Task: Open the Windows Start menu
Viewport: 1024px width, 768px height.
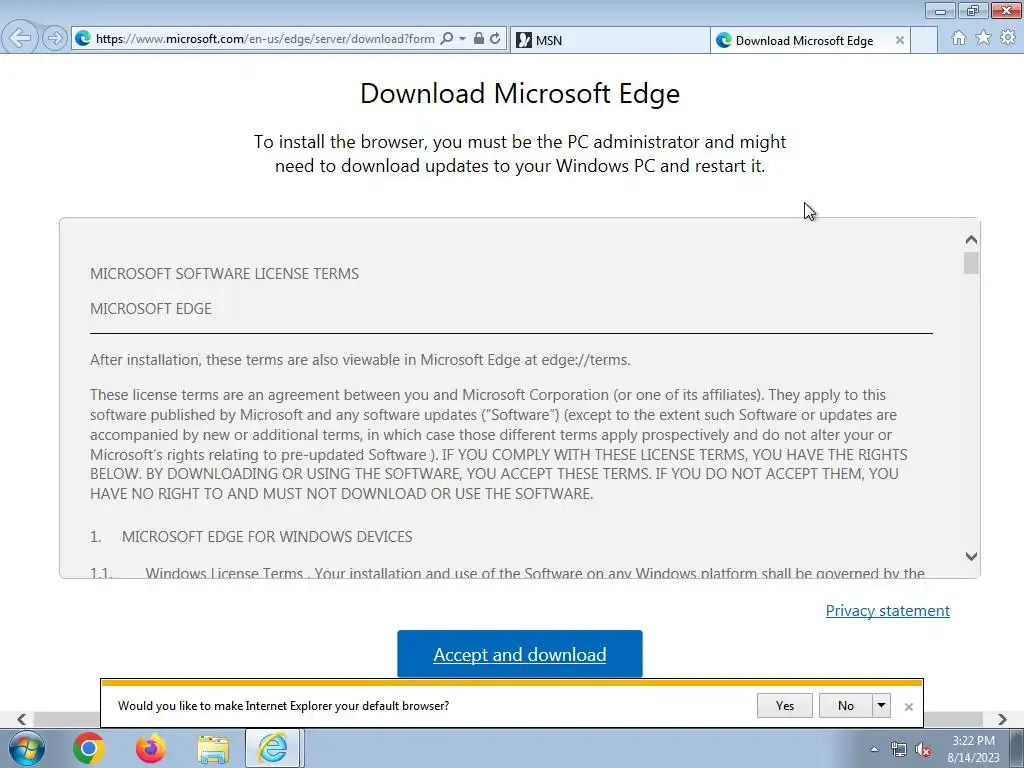Action: click(x=27, y=748)
